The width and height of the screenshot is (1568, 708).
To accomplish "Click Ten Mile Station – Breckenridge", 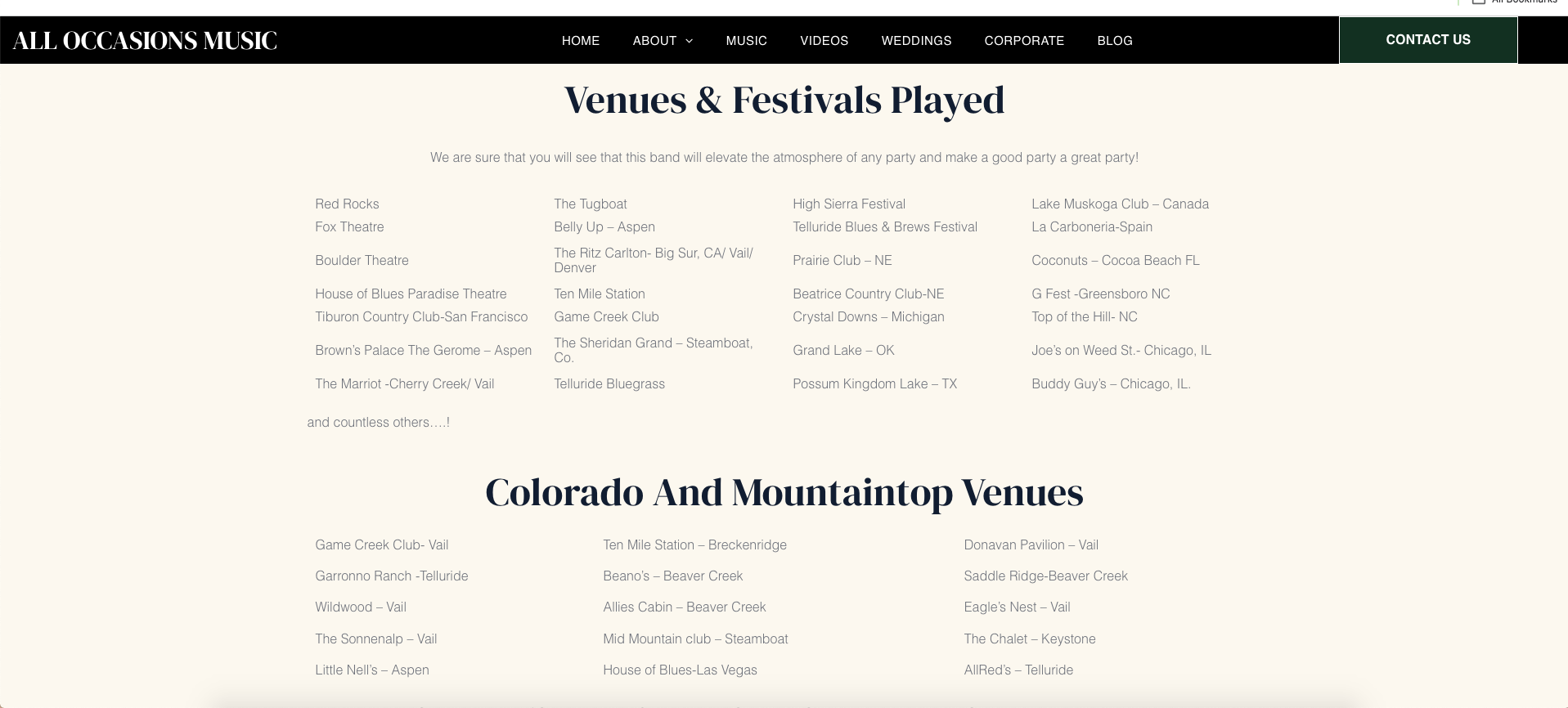I will coord(695,544).
